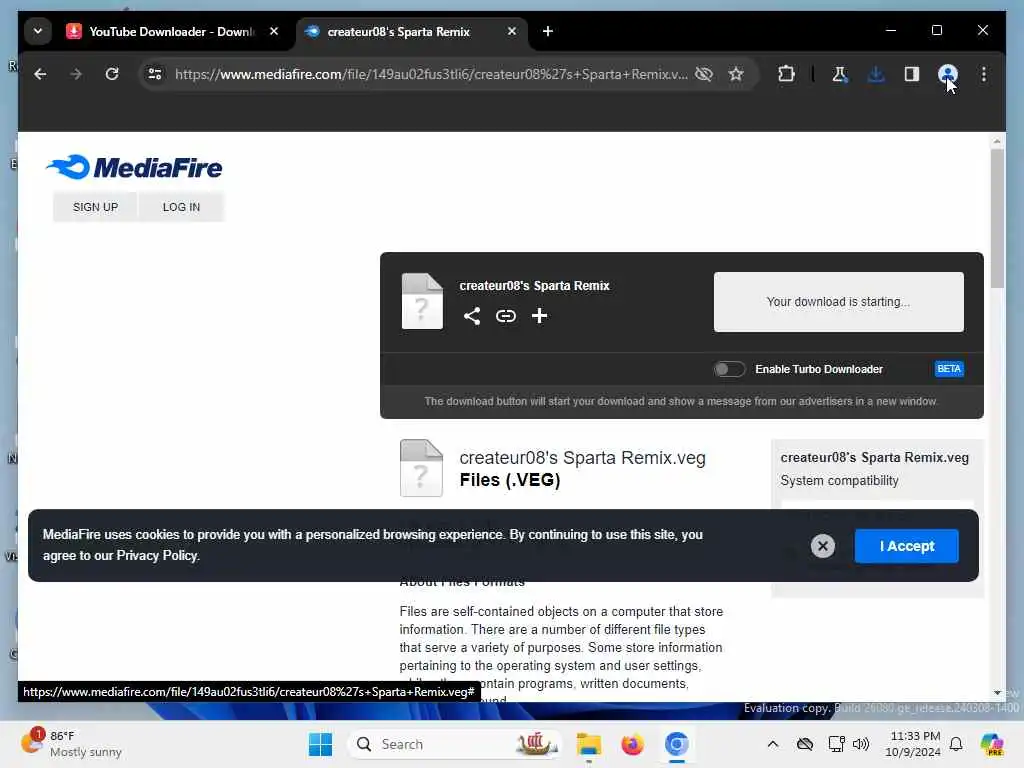This screenshot has width=1024, height=768.
Task: Click the MediaFire logo
Action: [135, 168]
